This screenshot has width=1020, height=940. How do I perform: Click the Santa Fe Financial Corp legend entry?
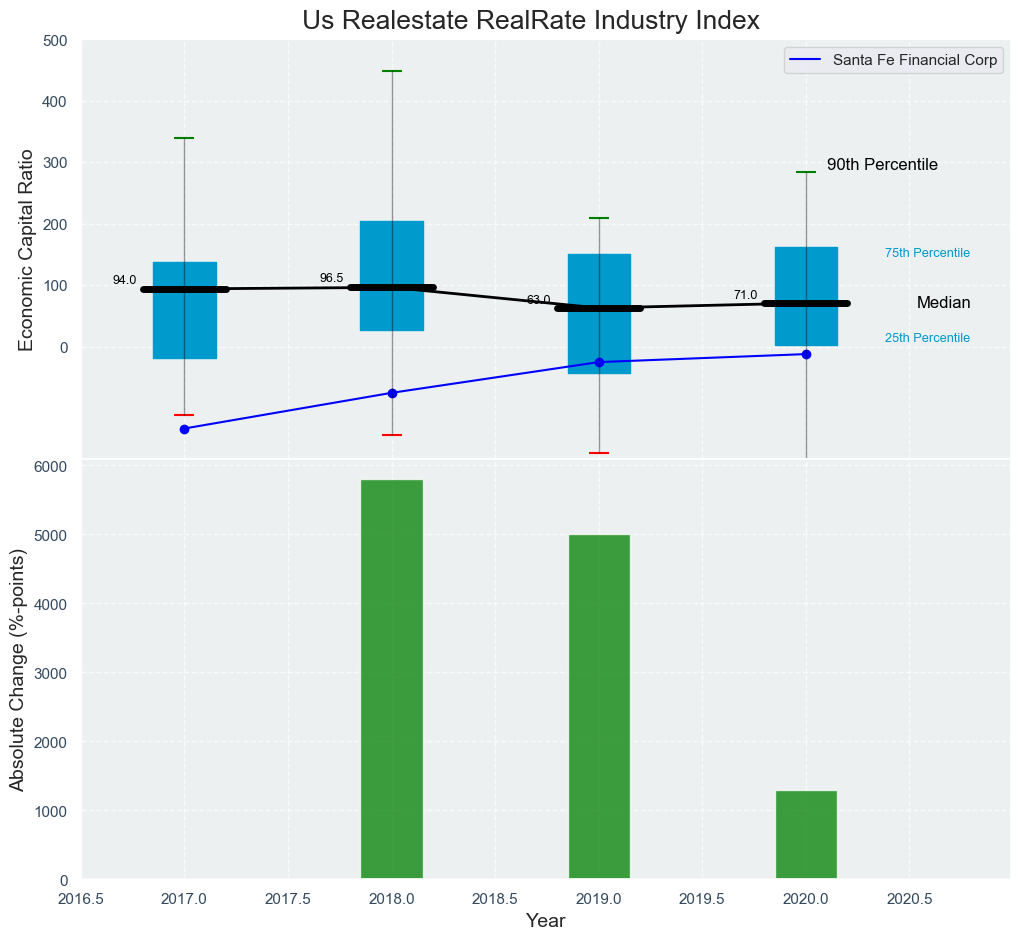tap(914, 60)
